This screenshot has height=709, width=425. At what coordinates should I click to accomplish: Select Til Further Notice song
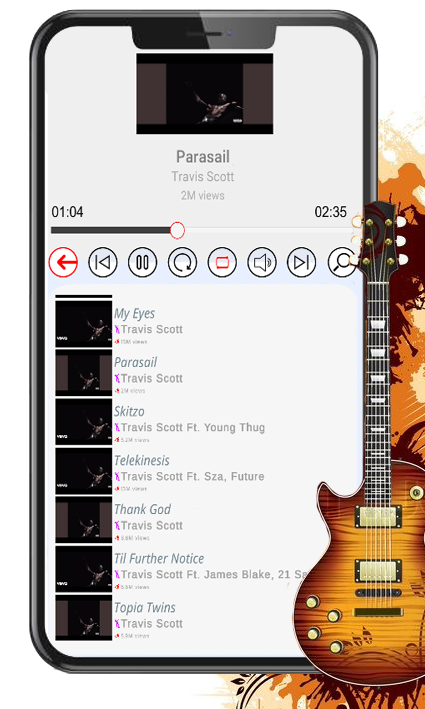(x=159, y=558)
